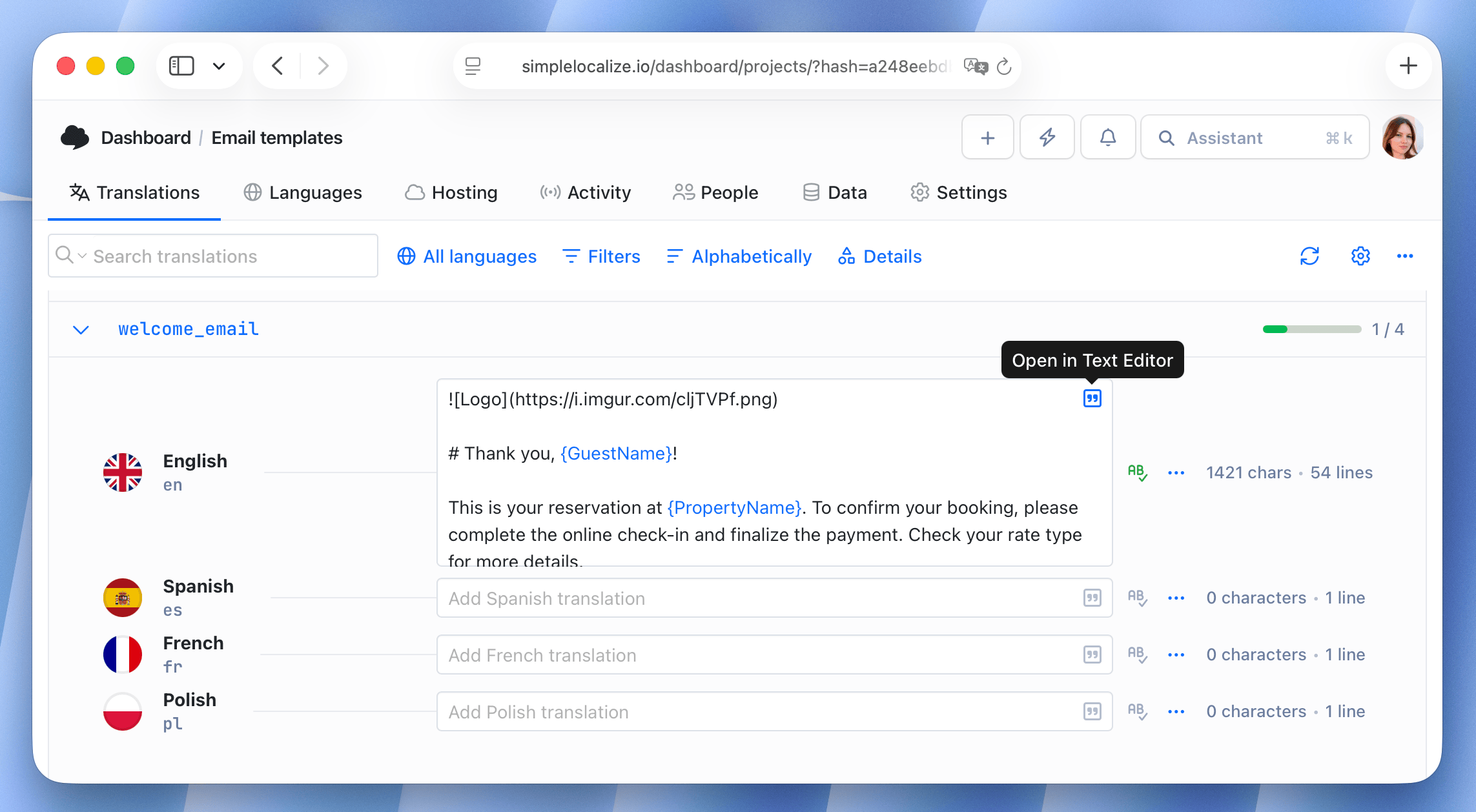Open the notifications bell
The height and width of the screenshot is (812, 1476).
click(1107, 137)
